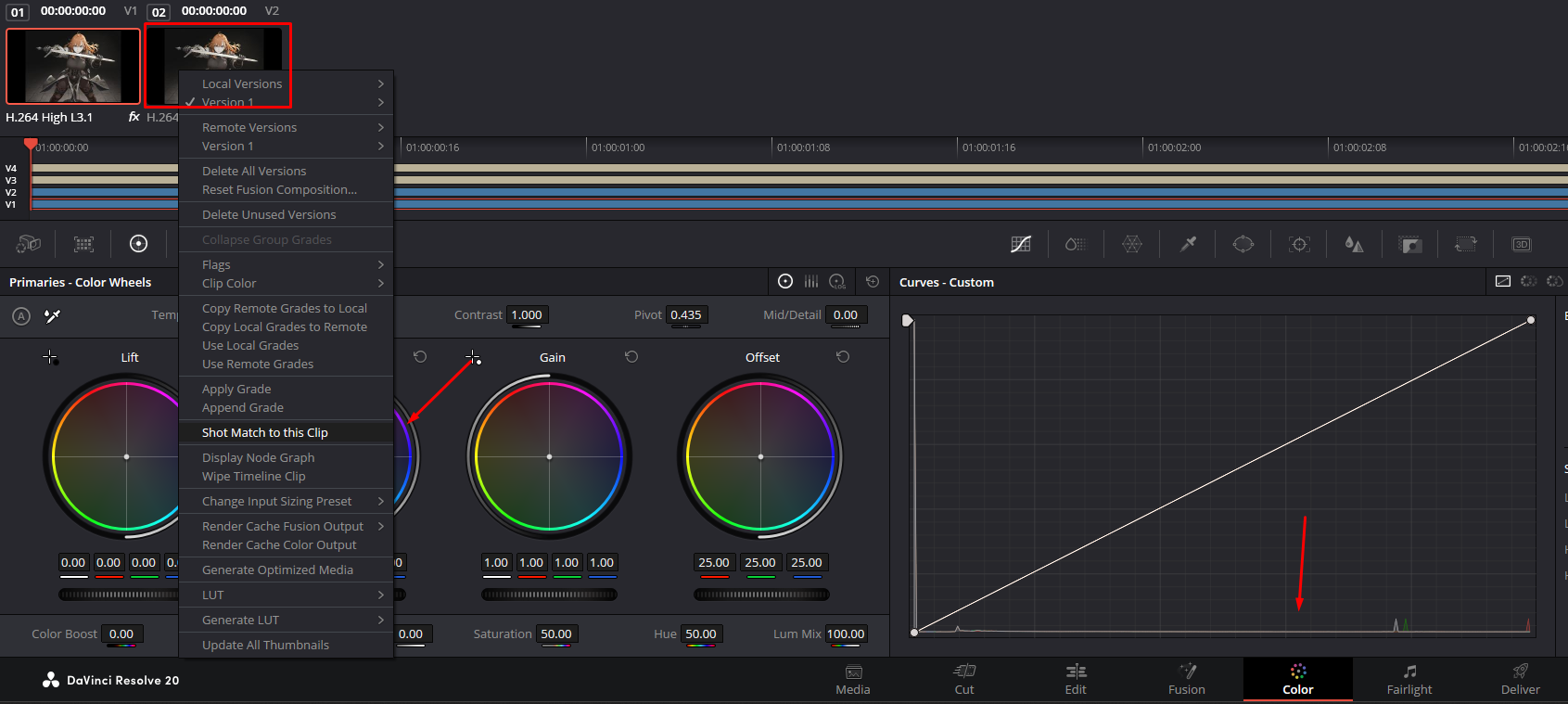This screenshot has height=704, width=1568.
Task: Open the Blur/Sharpen palette
Action: [x=1355, y=244]
